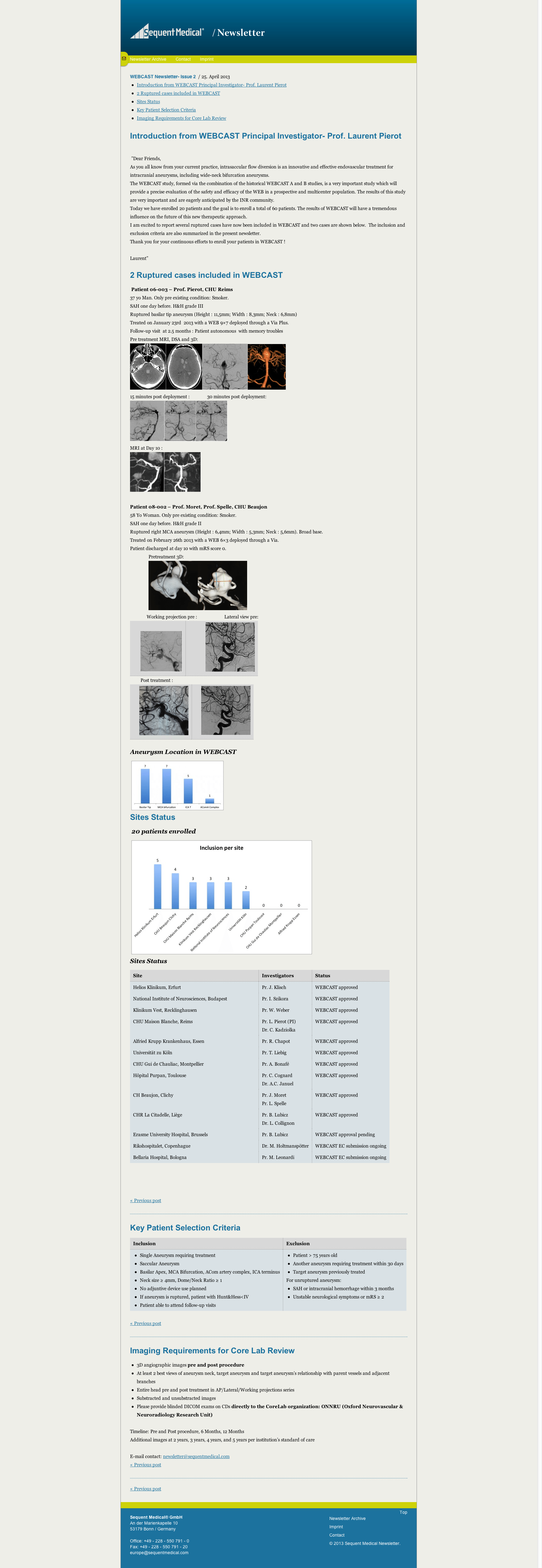Click Previous post link directly under e-mail contact
Viewport: 542px width, 1568px height.
[x=145, y=1465]
